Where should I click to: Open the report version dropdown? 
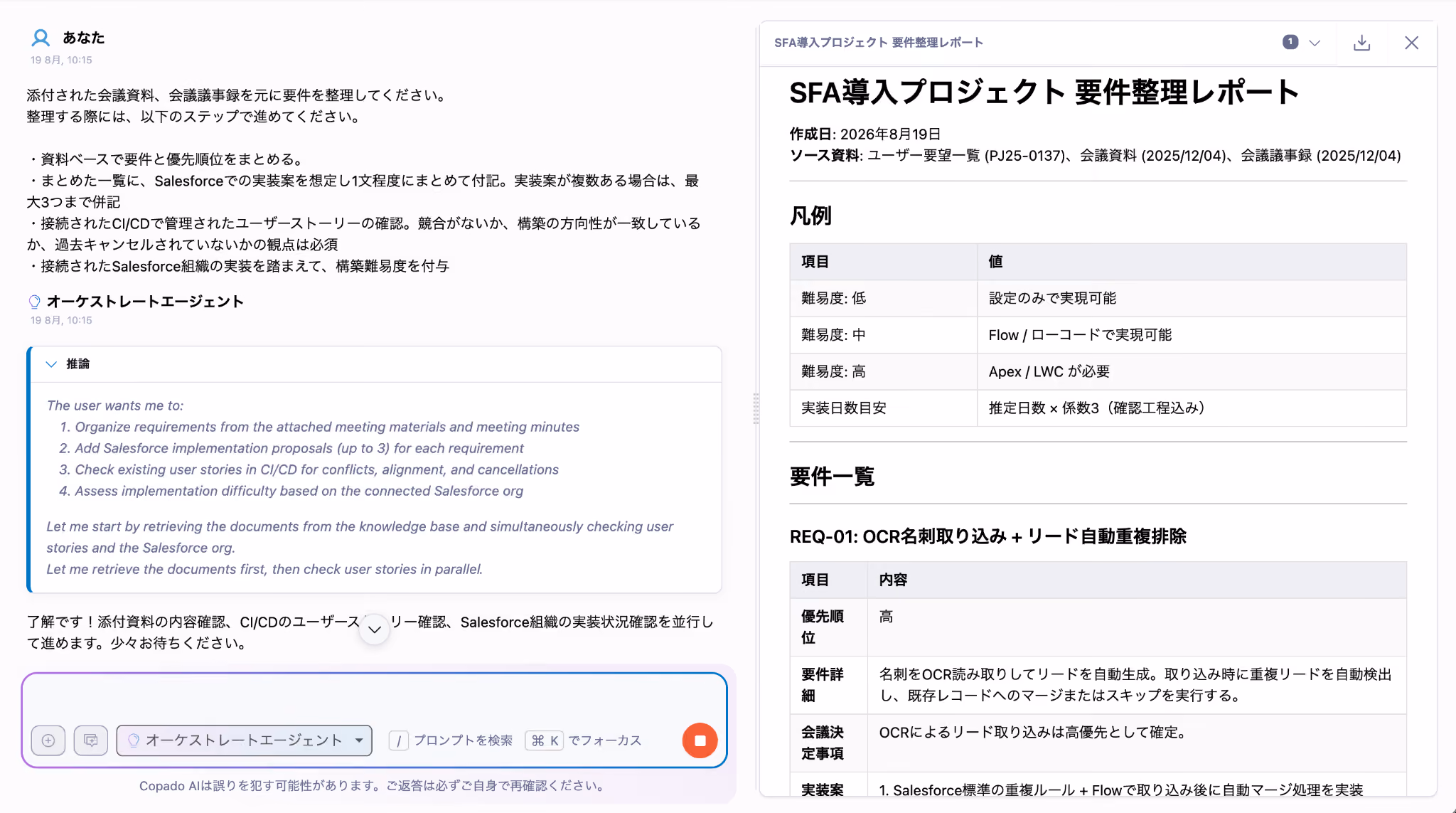pos(1302,43)
